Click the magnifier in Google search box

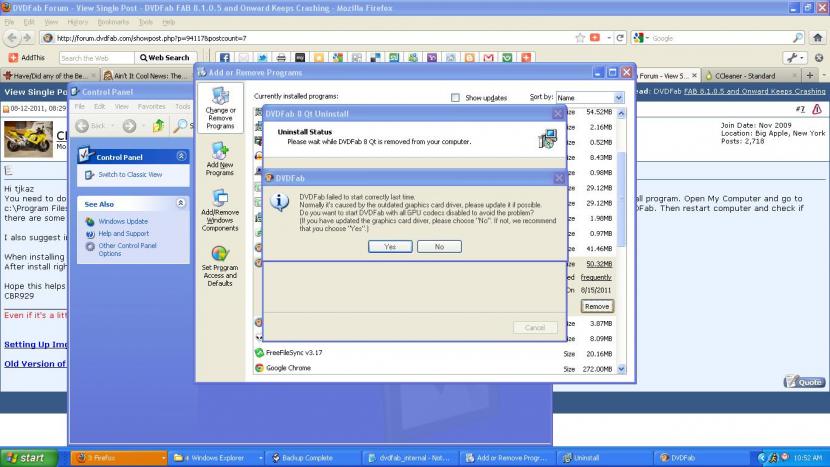797,38
